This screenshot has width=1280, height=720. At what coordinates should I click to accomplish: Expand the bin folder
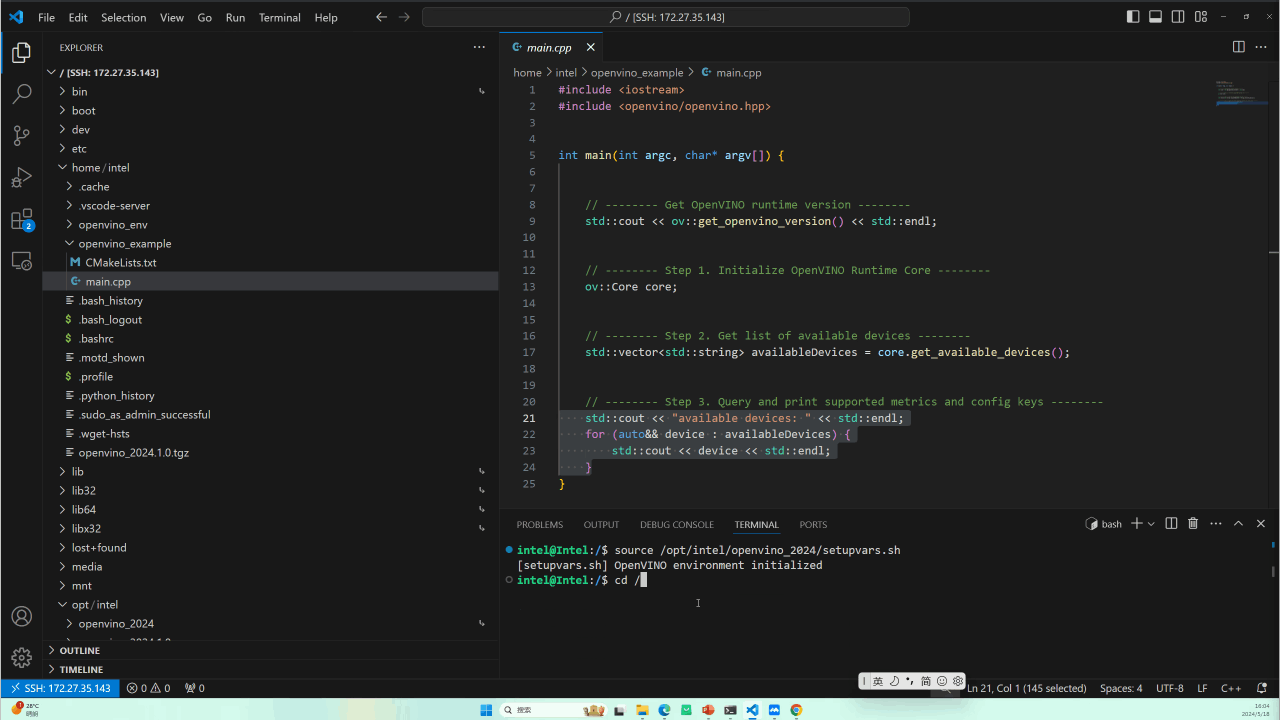tap(270, 91)
